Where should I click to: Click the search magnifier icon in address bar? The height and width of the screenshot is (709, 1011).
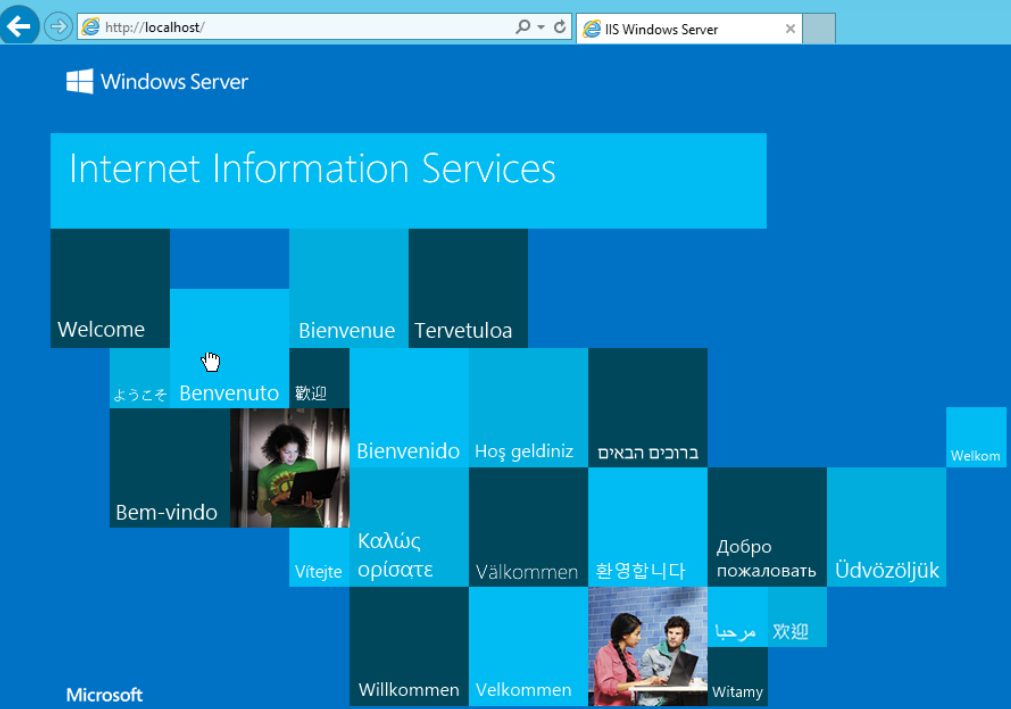[522, 27]
